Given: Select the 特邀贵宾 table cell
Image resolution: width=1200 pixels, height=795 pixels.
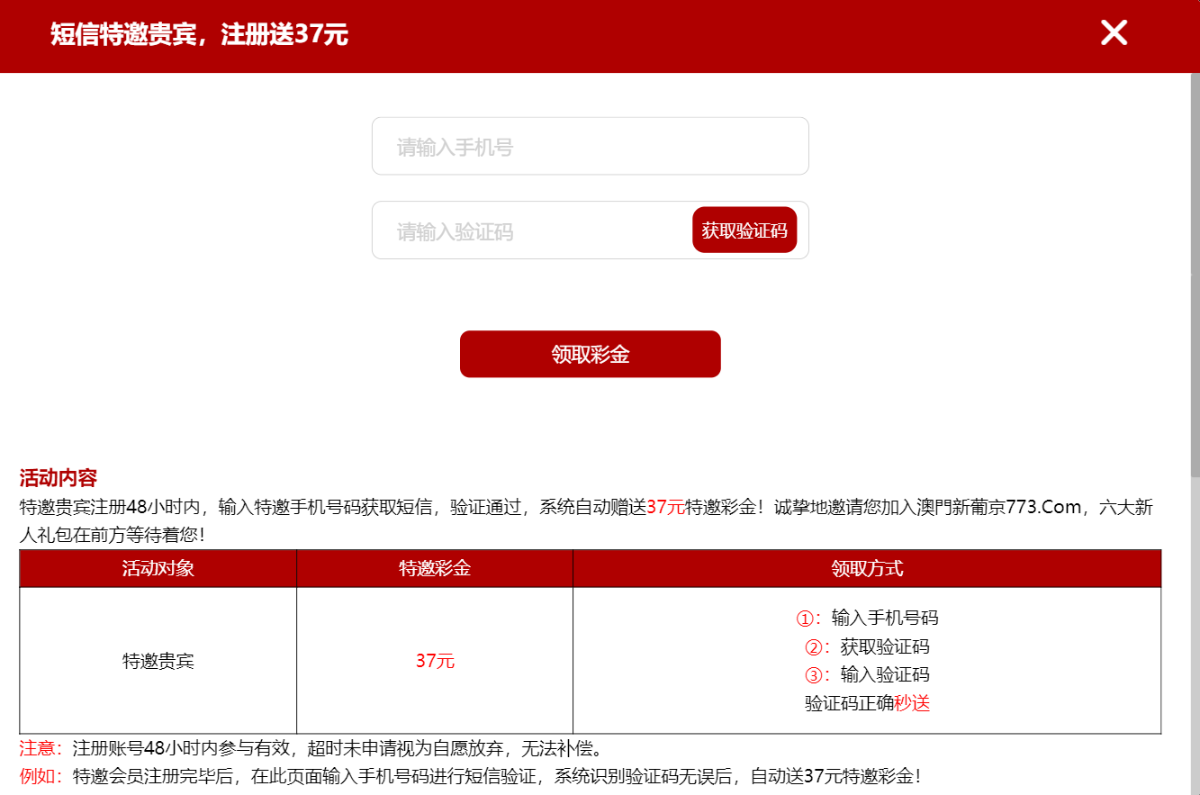Looking at the screenshot, I should [x=158, y=661].
